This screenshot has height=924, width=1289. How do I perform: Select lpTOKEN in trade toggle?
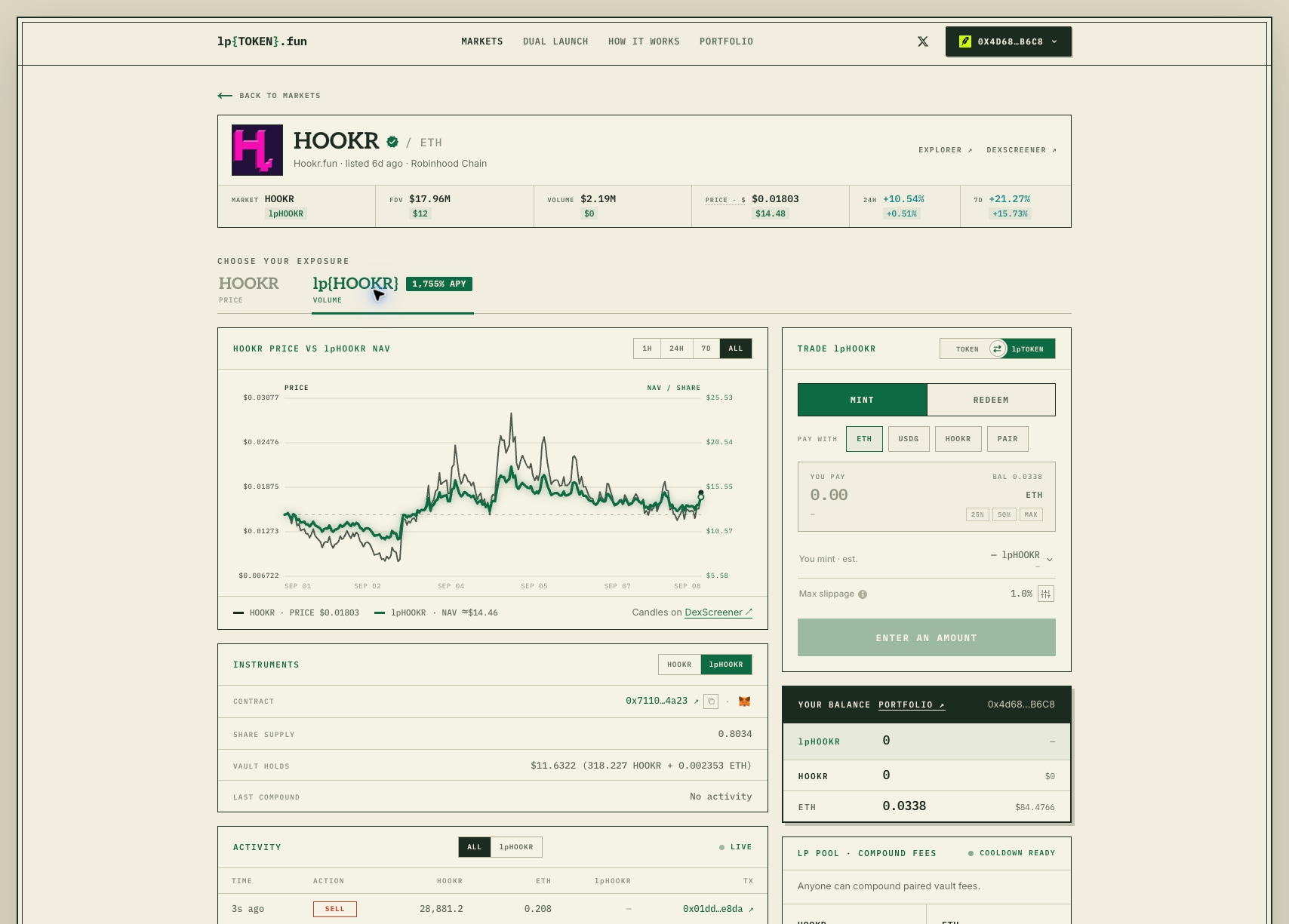[x=1028, y=349]
